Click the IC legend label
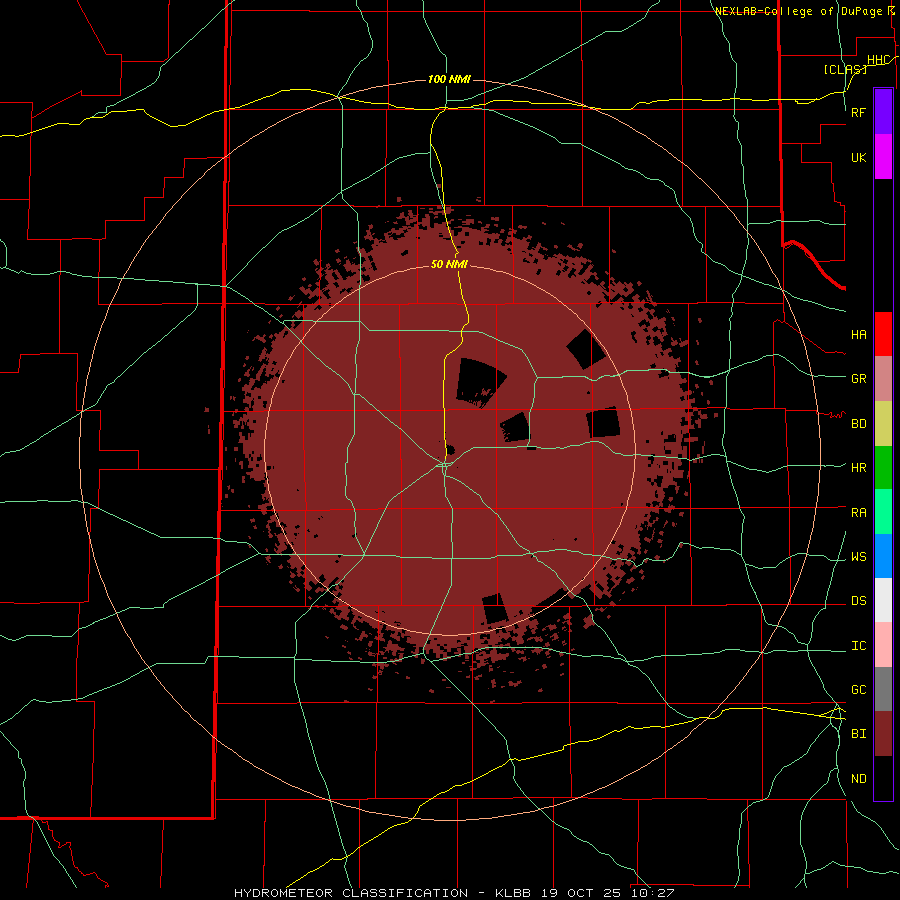This screenshot has height=900, width=900. click(858, 646)
